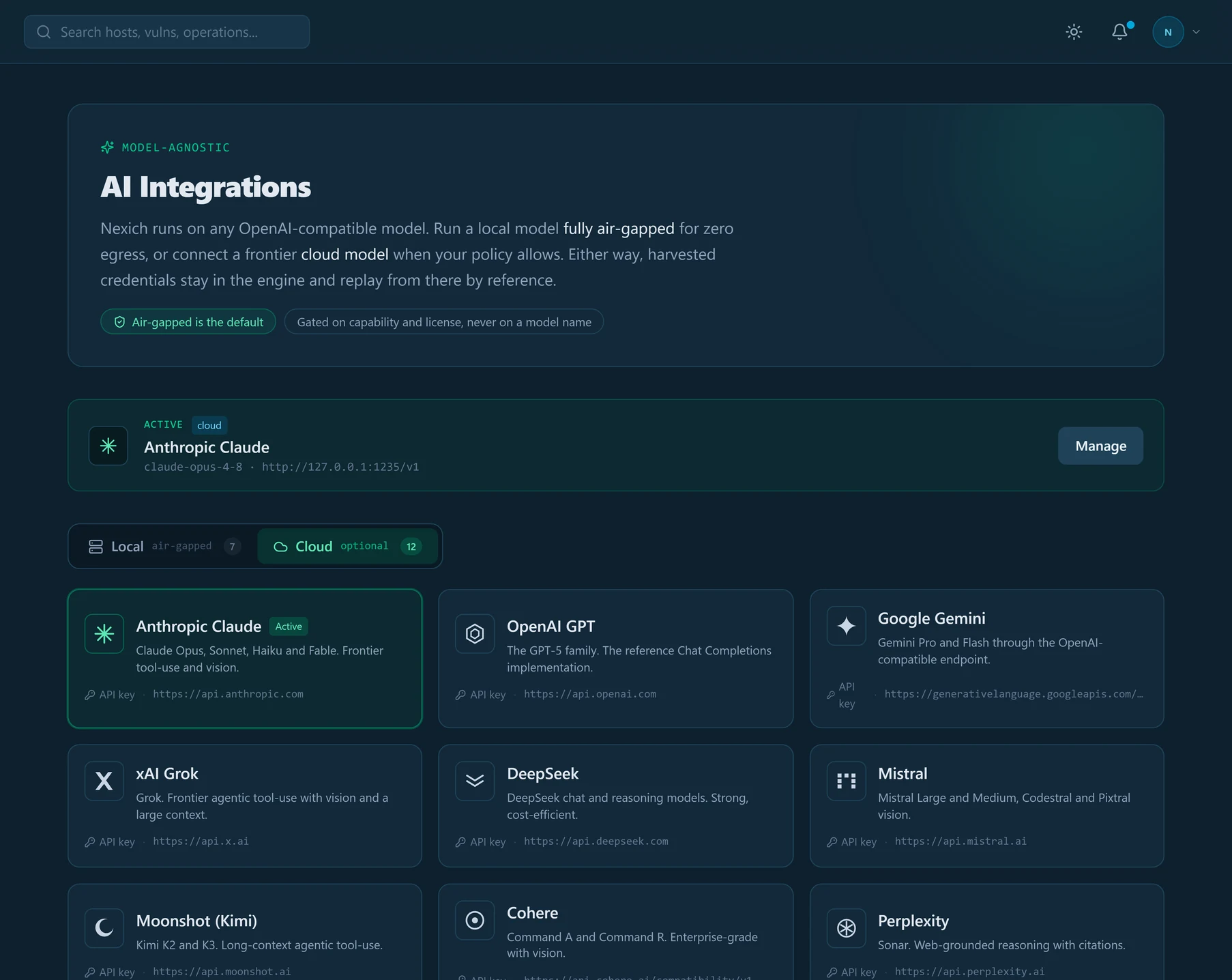Viewport: 1232px width, 980px height.
Task: Click the Air-gapped is the default pill
Action: click(x=188, y=321)
